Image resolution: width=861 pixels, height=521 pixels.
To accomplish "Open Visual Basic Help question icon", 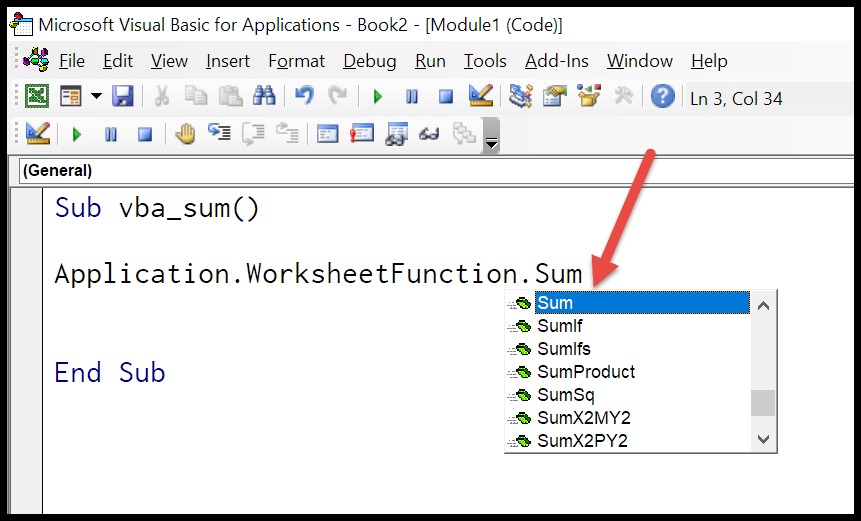I will coord(663,97).
